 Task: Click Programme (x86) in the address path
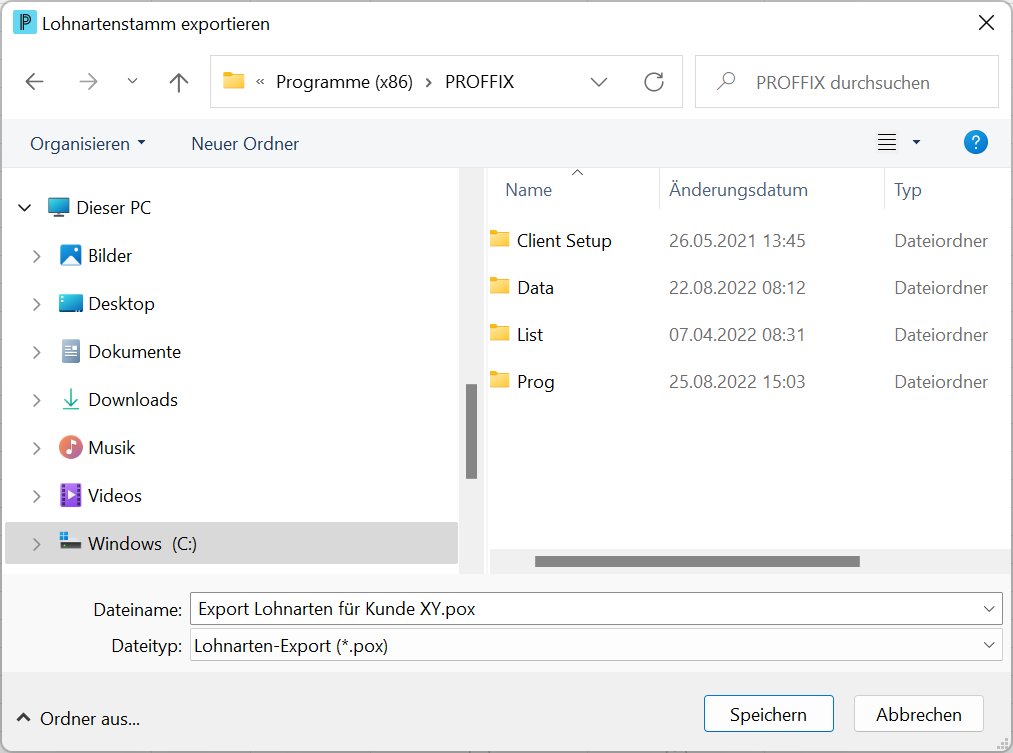coord(344,82)
